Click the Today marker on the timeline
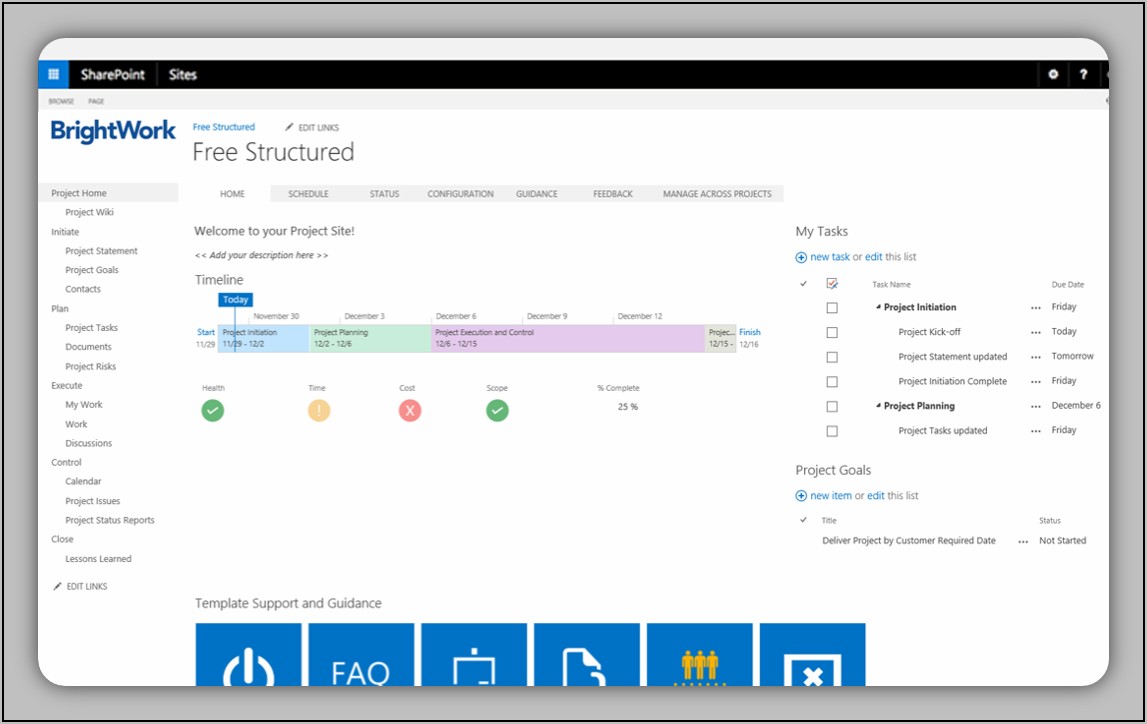1147x724 pixels. 236,300
